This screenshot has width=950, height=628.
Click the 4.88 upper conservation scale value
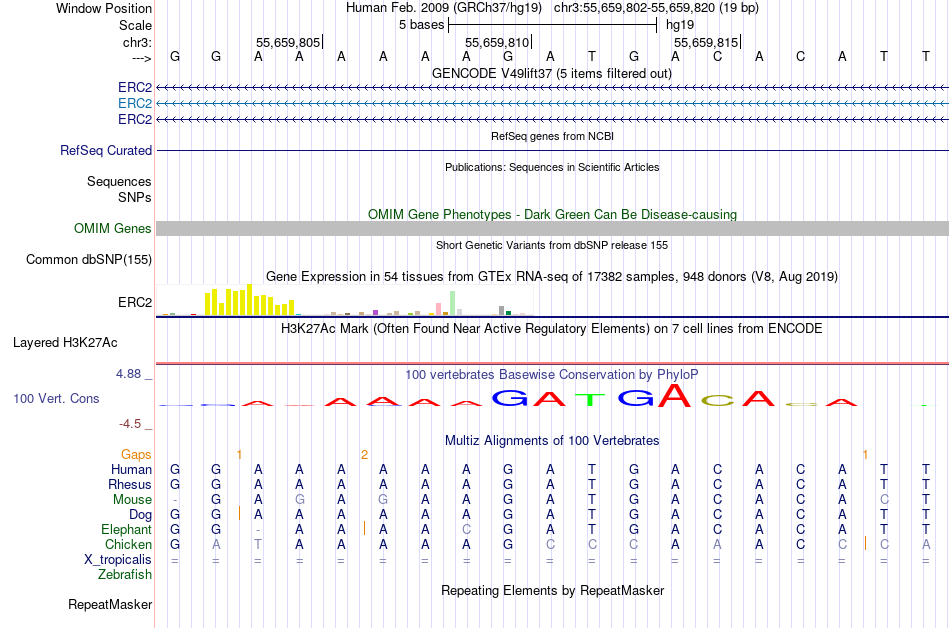click(128, 374)
